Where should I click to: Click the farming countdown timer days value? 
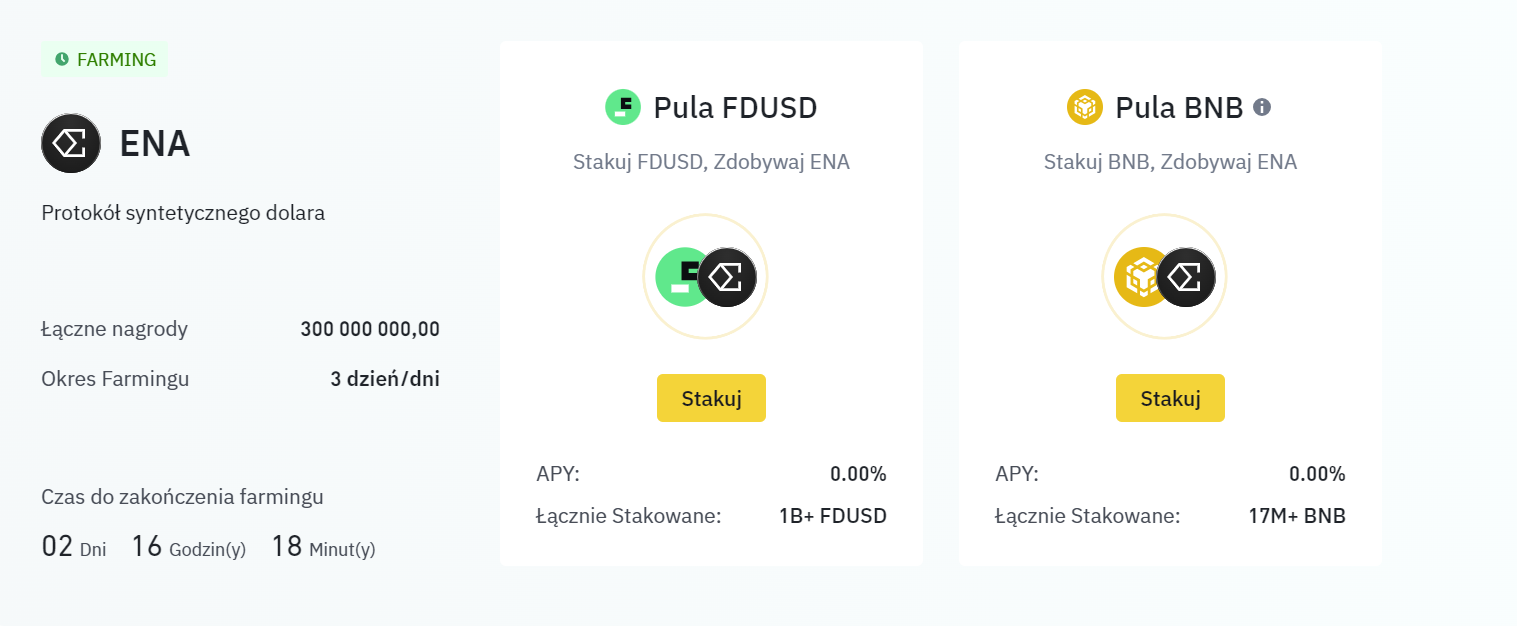tap(58, 547)
